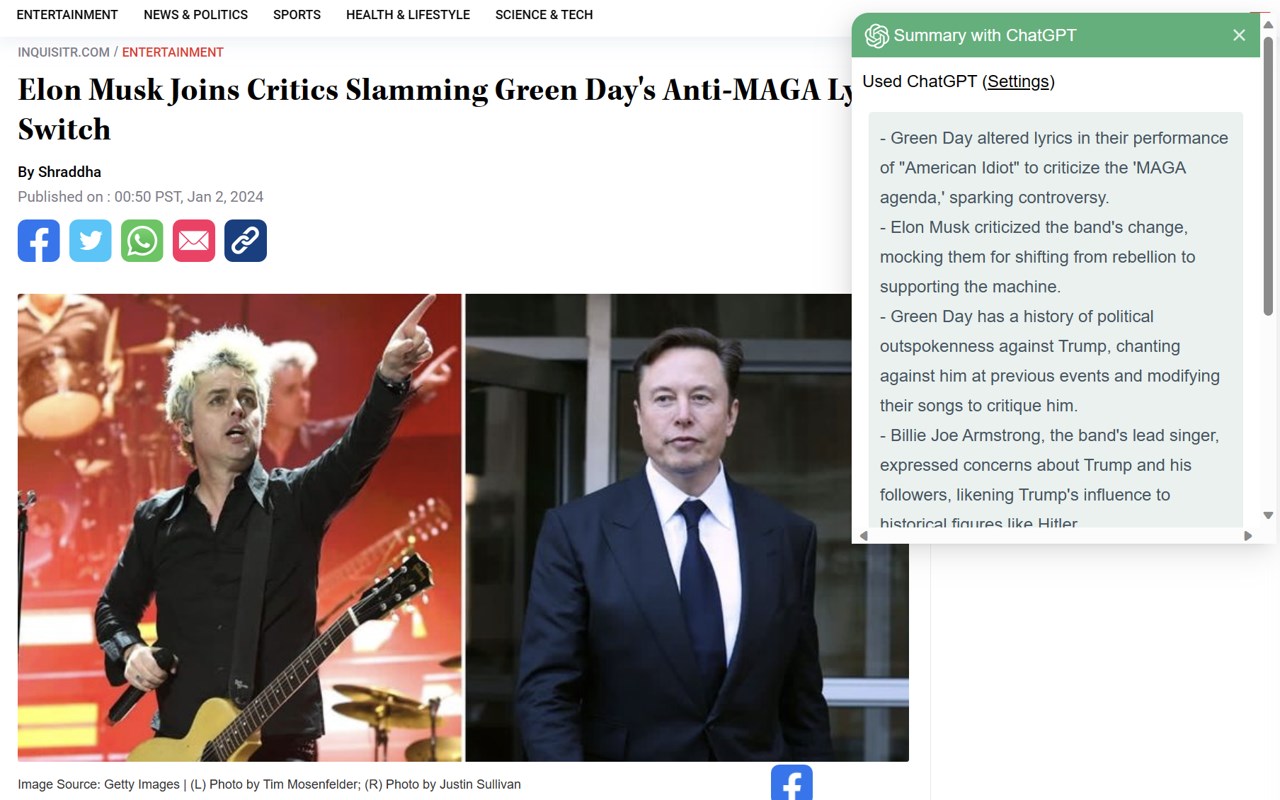1280x800 pixels.
Task: Share article on Twitter
Action: (90, 241)
